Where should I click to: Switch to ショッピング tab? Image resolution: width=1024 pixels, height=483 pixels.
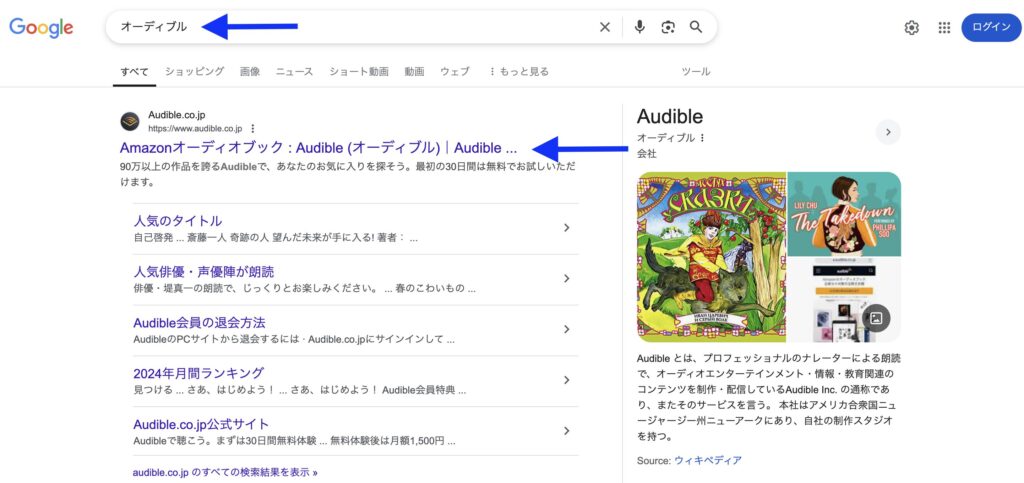(x=195, y=72)
